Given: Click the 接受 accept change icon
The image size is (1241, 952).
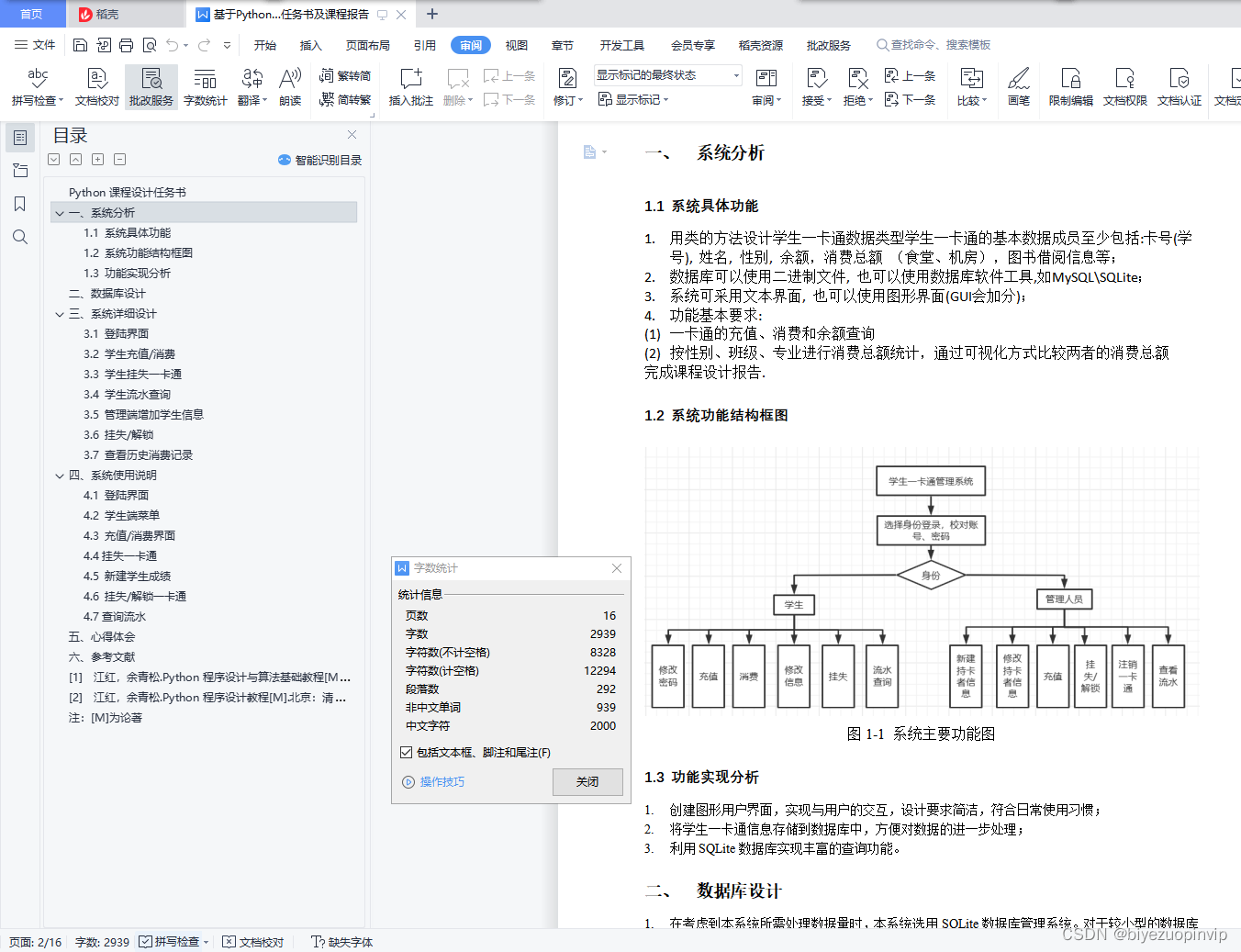Looking at the screenshot, I should click(x=817, y=78).
